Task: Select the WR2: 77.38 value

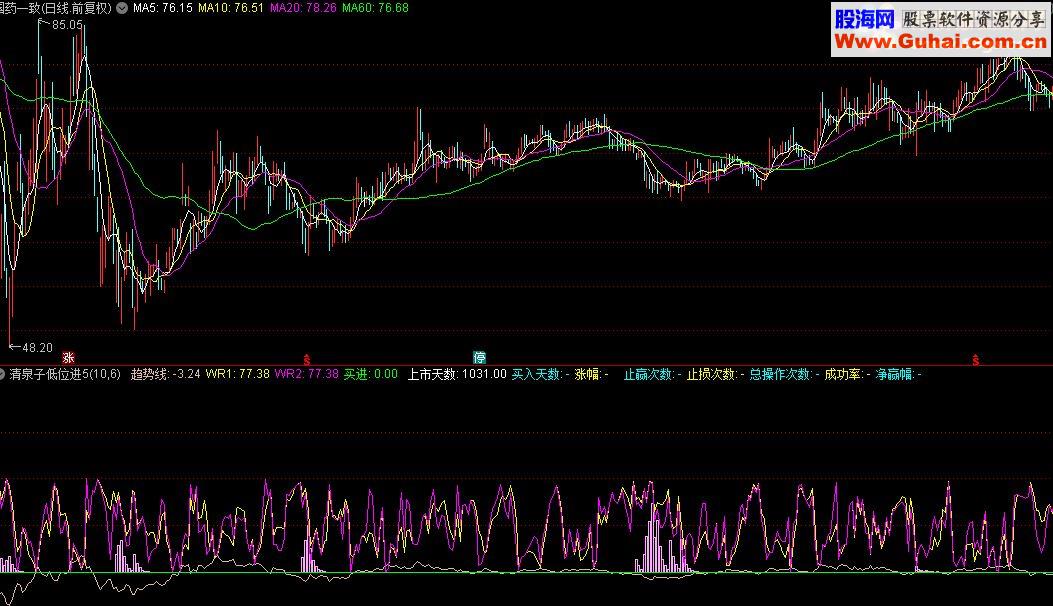Action: click(307, 374)
